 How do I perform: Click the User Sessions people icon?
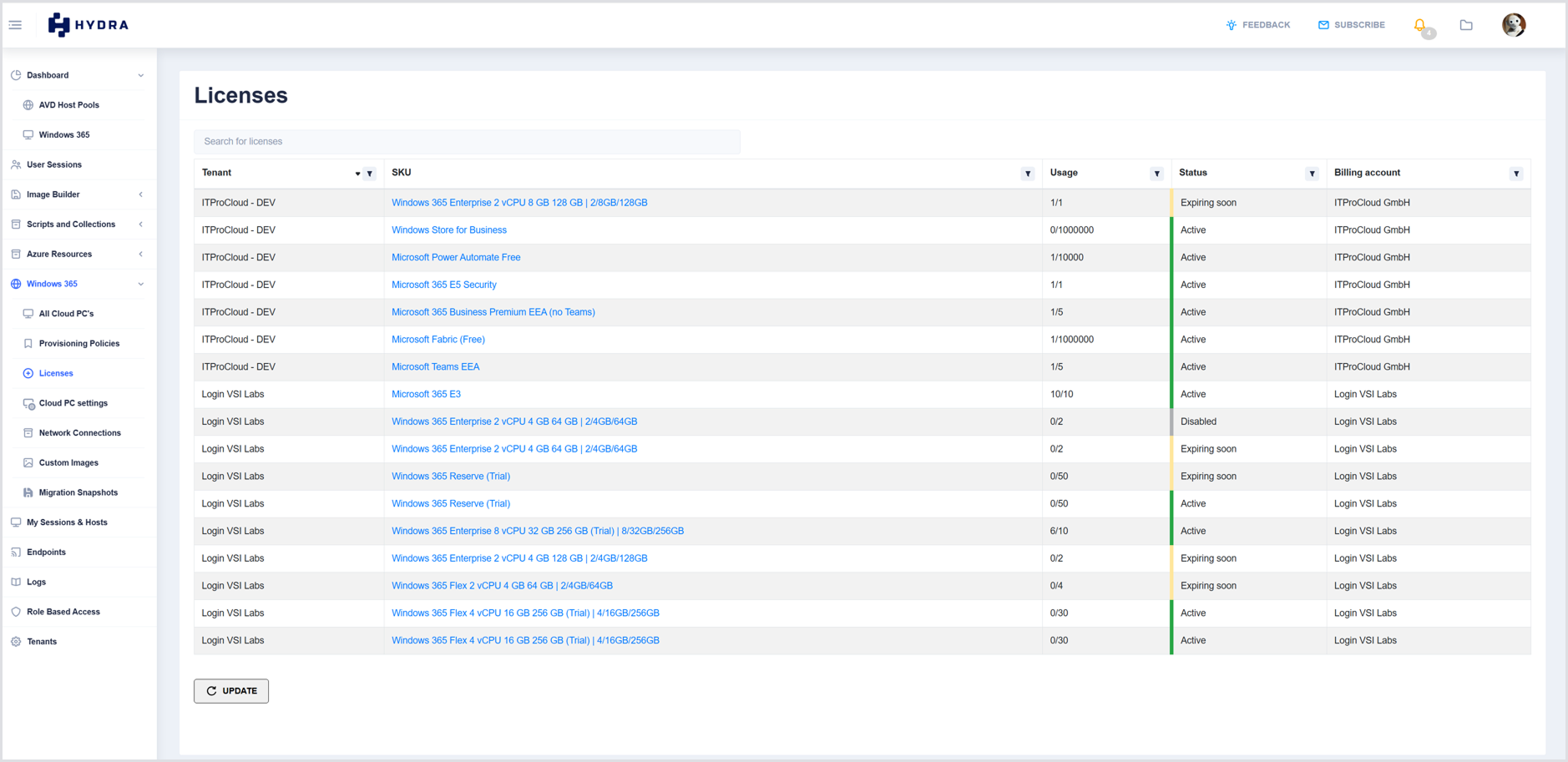coord(16,165)
